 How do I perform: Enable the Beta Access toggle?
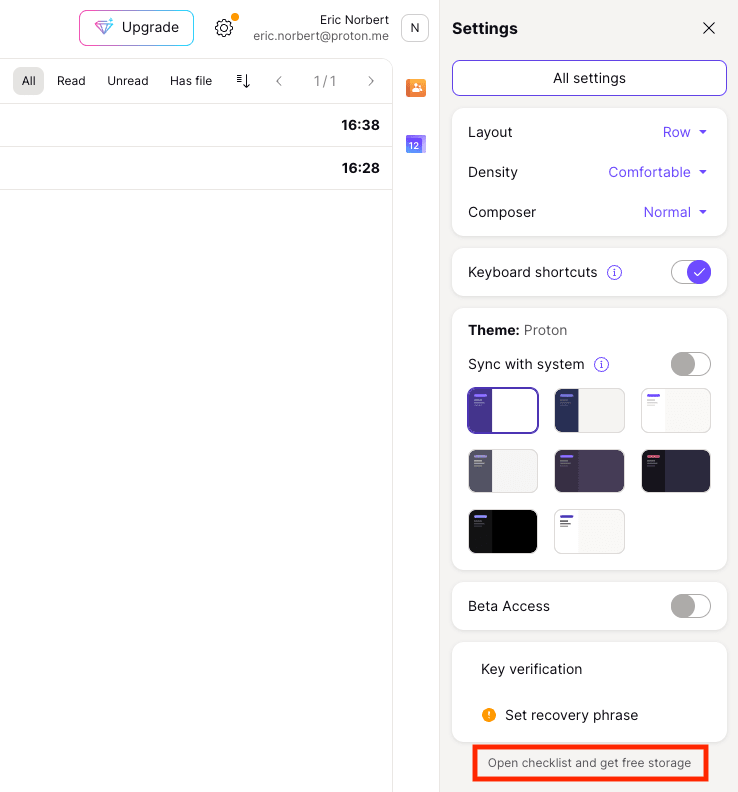[691, 606]
